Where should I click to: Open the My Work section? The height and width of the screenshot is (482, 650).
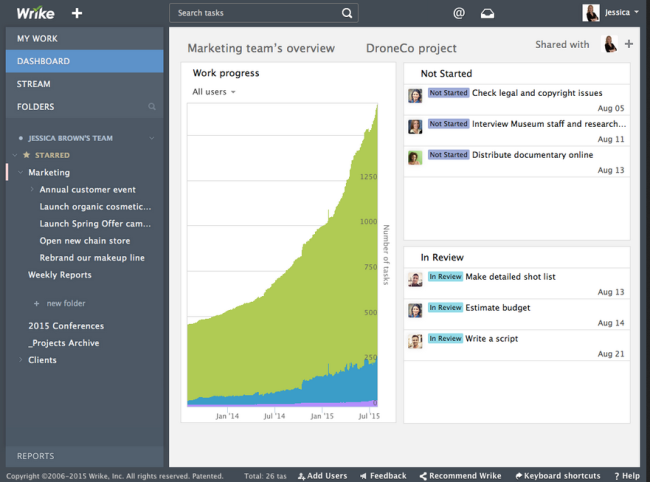(x=37, y=38)
